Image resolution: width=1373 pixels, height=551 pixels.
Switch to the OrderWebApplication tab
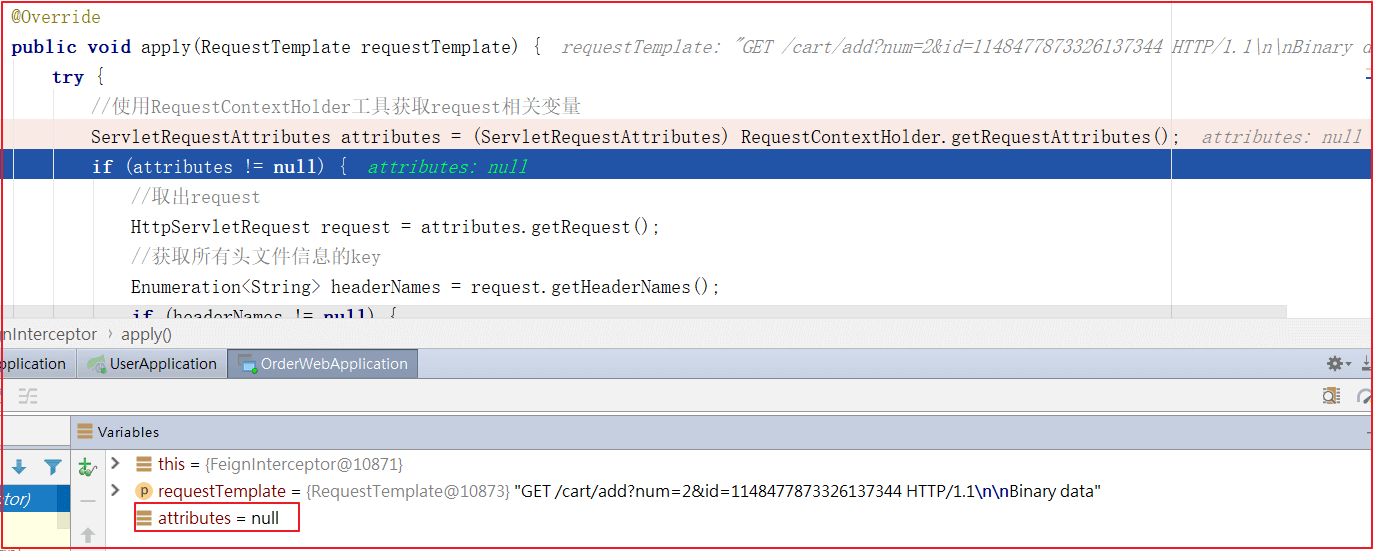pyautogui.click(x=323, y=364)
